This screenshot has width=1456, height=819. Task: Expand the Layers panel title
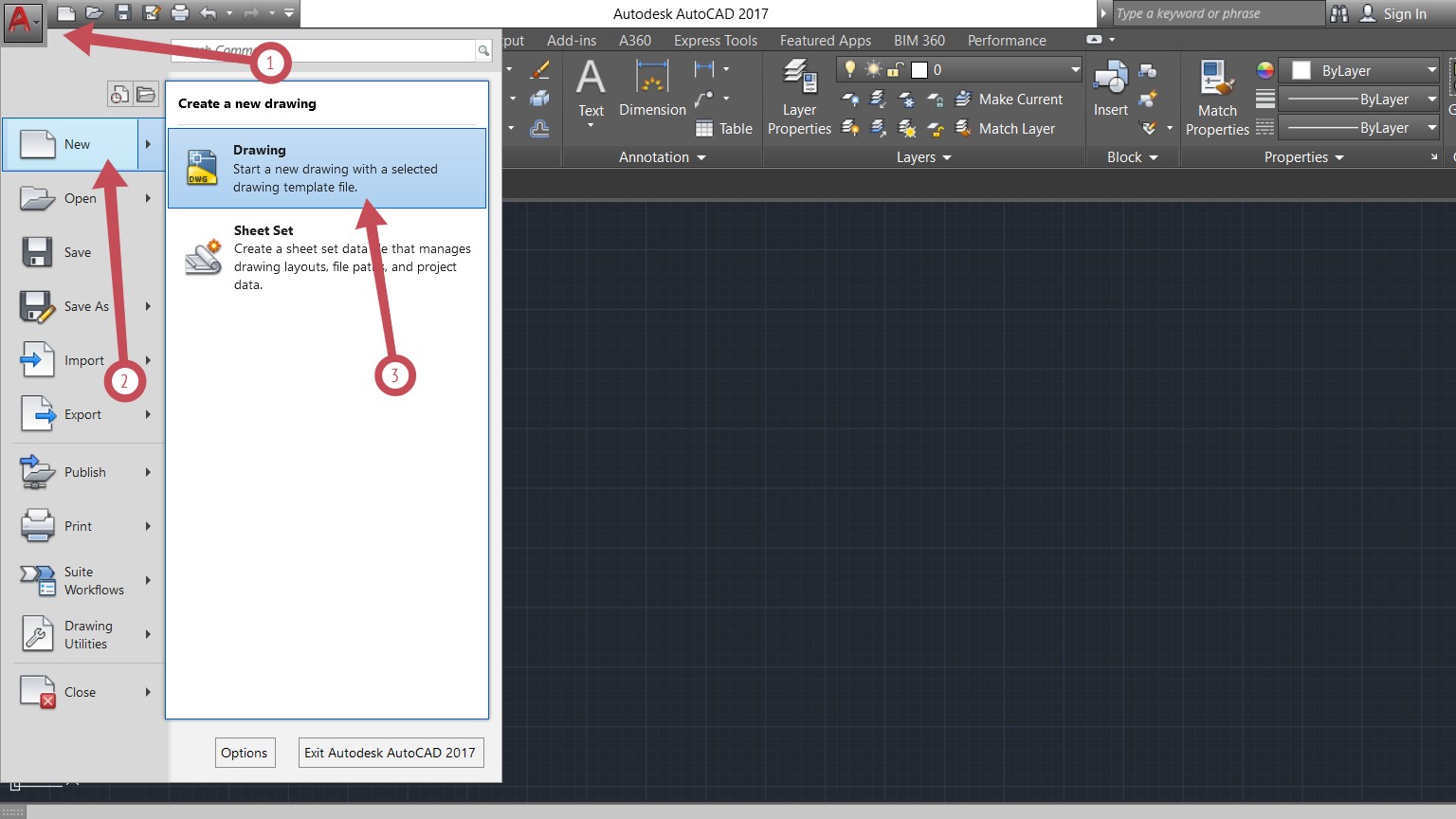coord(924,157)
